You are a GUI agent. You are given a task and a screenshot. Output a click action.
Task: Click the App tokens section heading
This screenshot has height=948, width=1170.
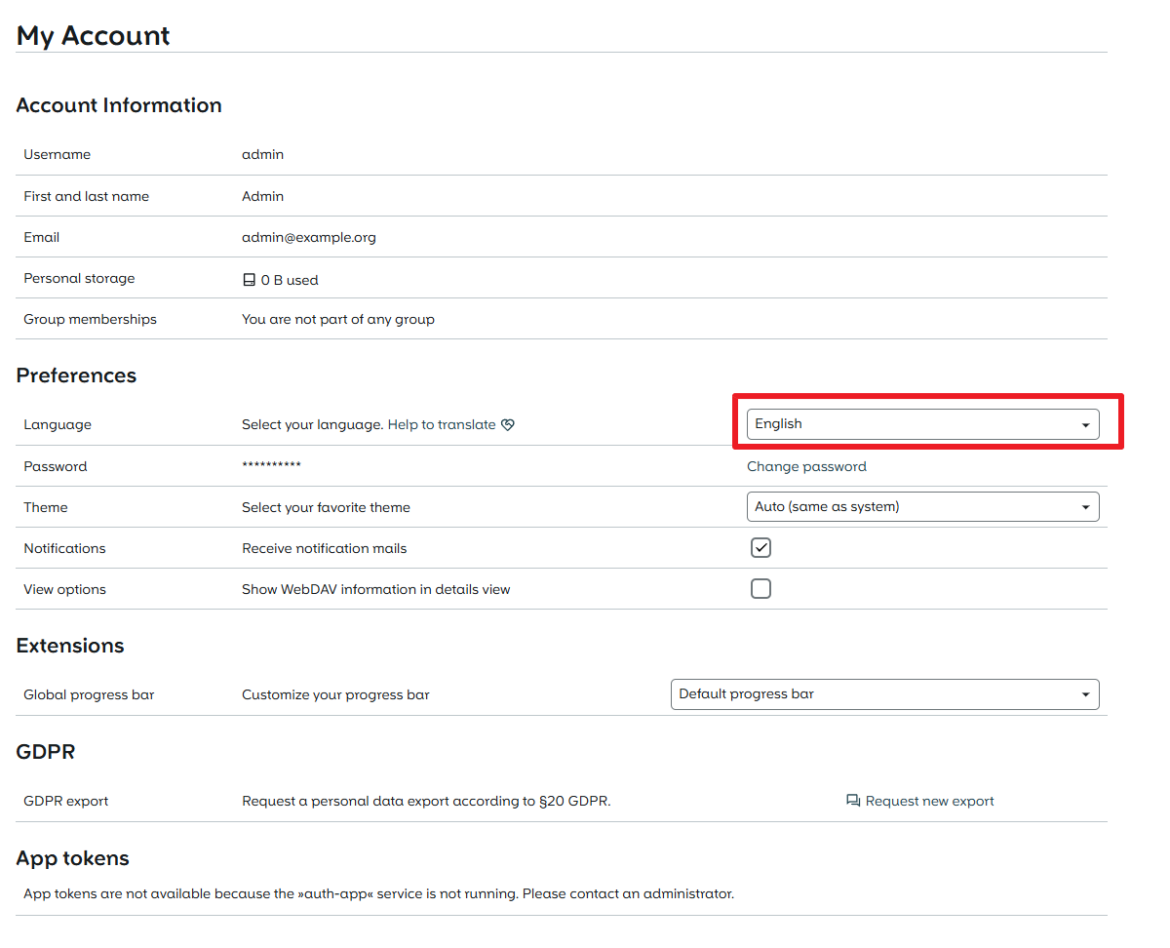click(72, 858)
